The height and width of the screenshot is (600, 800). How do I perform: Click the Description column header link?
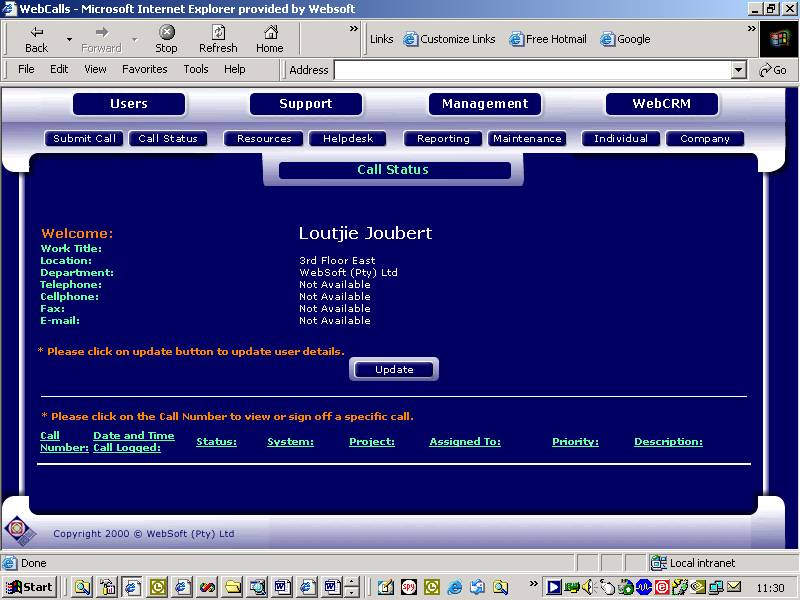[x=668, y=442]
